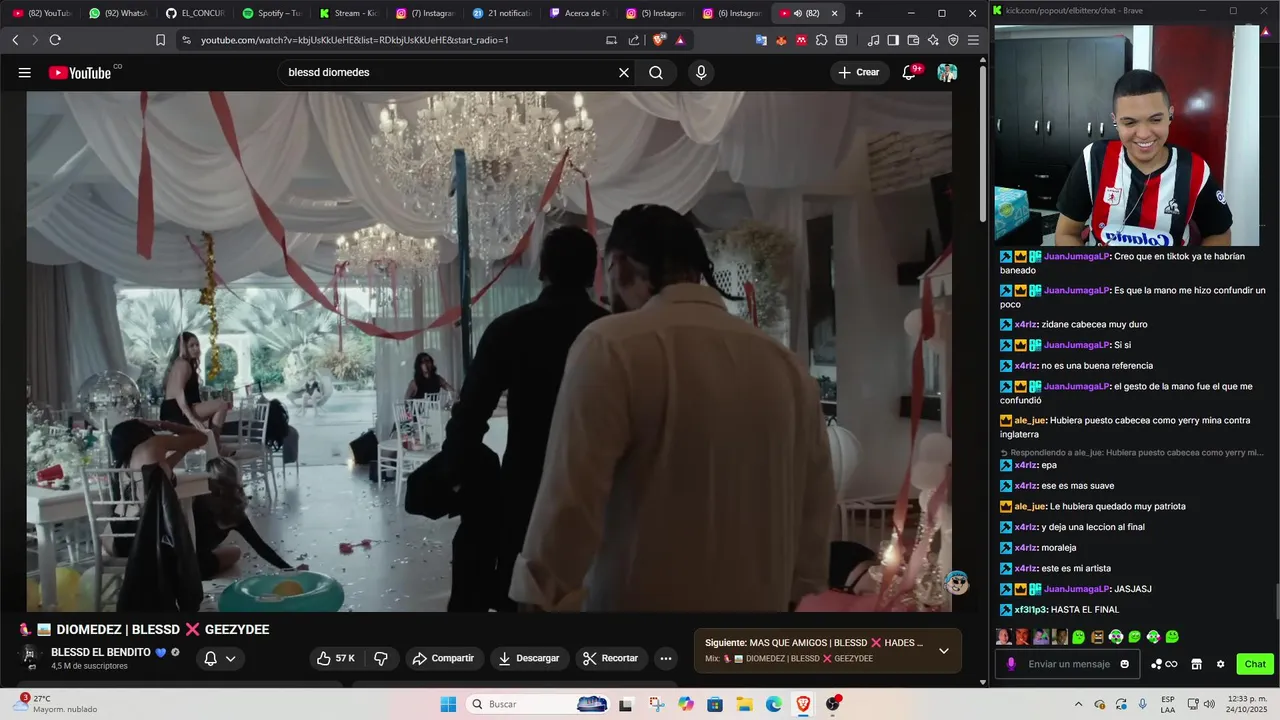
Task: Open OBS Studio from the taskbar
Action: (x=833, y=704)
